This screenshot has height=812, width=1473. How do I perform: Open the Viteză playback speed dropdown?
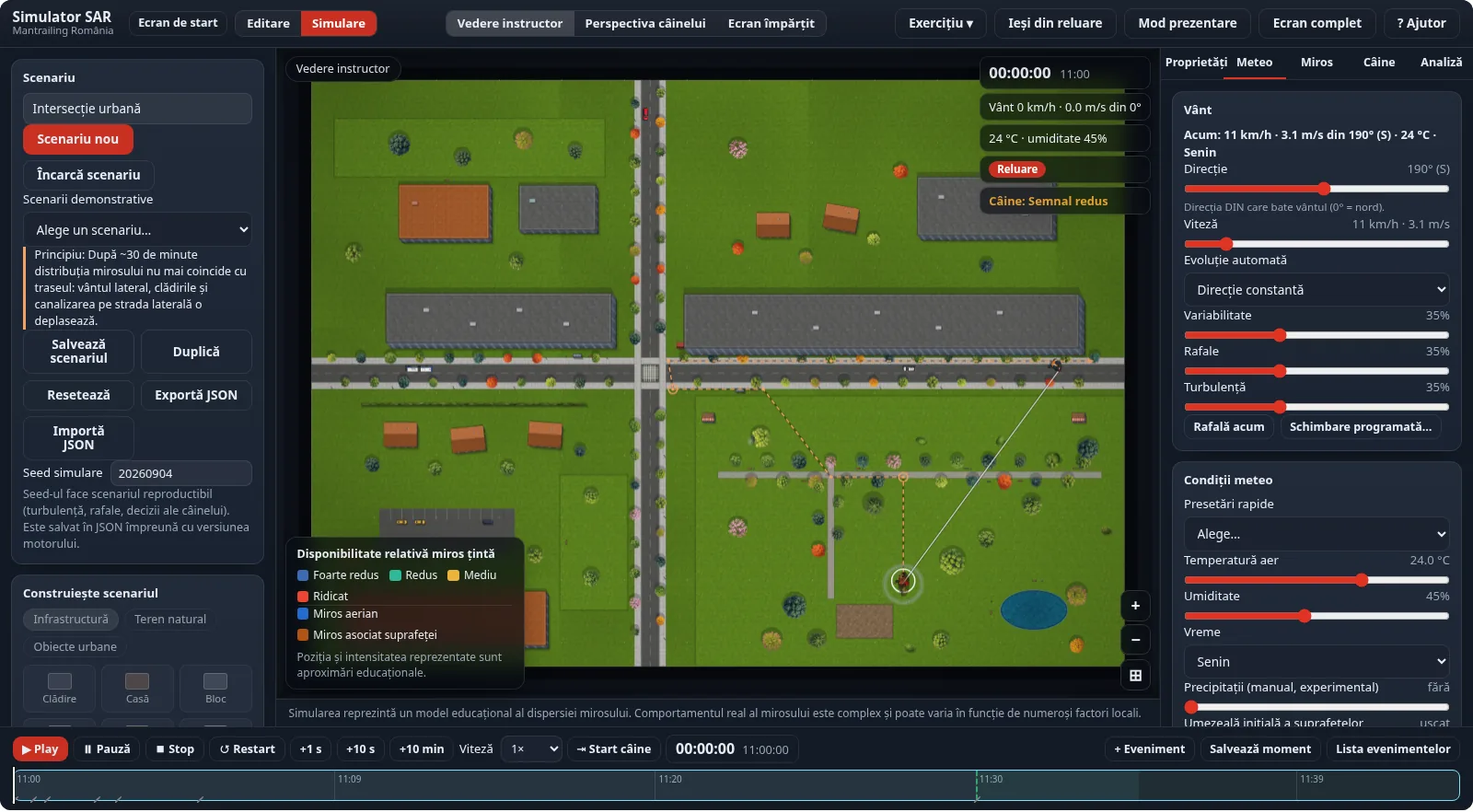(x=532, y=749)
